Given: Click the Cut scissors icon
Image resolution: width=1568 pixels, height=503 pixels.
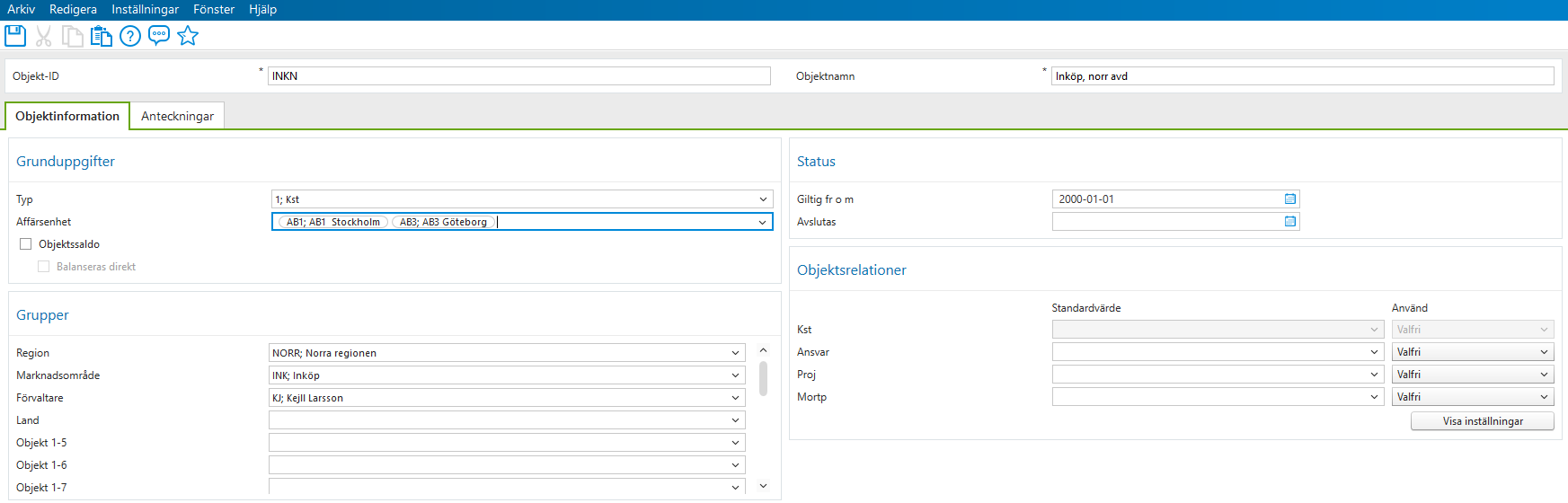Looking at the screenshot, I should click(x=43, y=36).
